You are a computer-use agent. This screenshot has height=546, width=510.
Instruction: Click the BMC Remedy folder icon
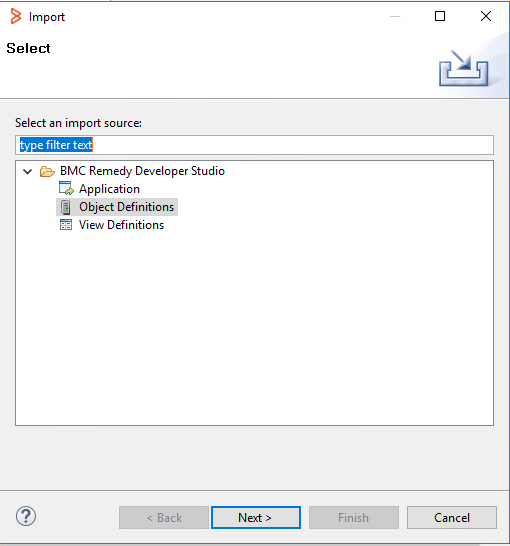click(x=47, y=171)
